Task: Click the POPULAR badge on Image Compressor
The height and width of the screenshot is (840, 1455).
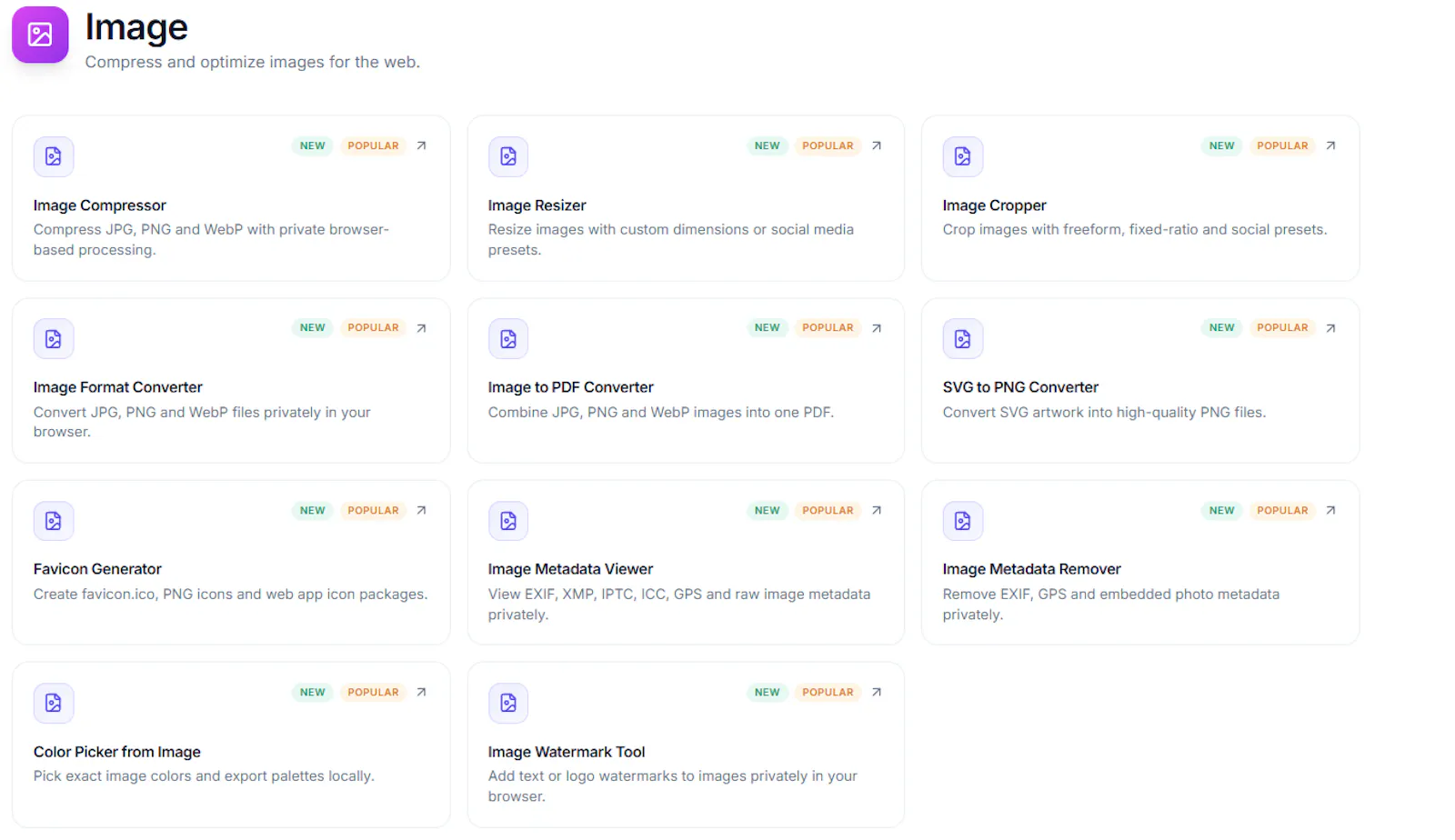Action: pos(373,145)
